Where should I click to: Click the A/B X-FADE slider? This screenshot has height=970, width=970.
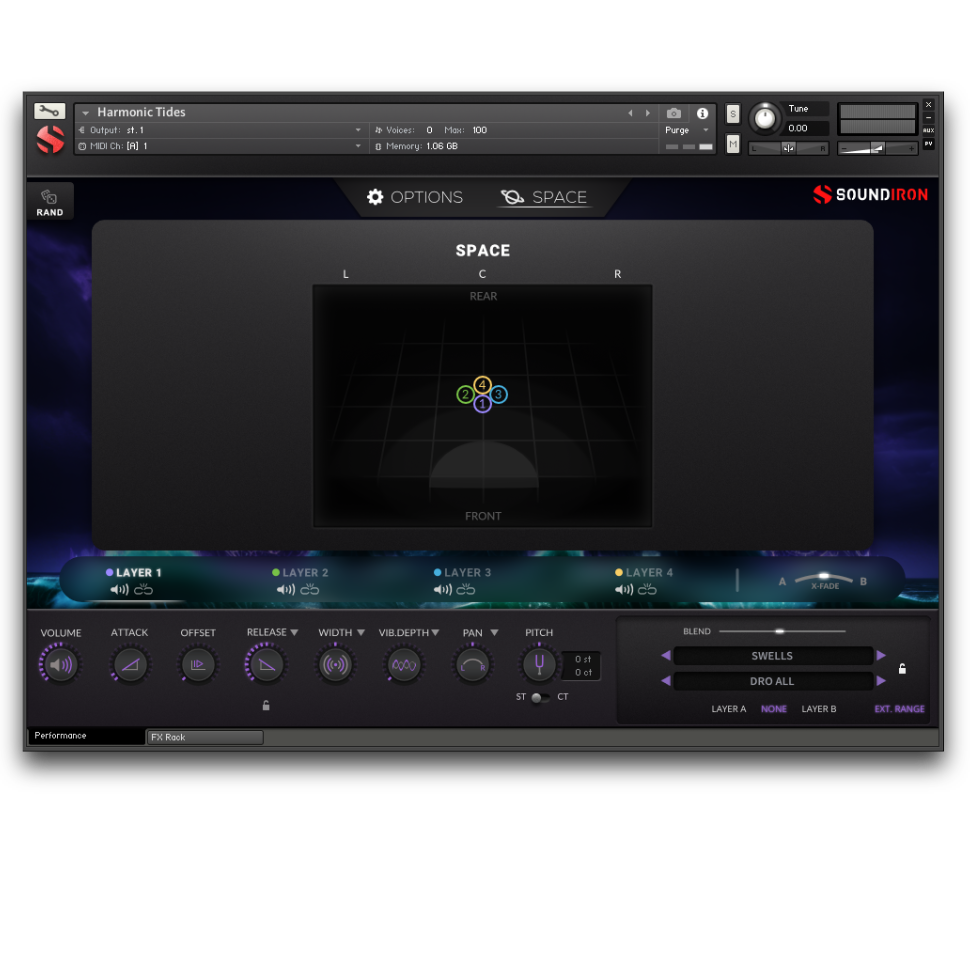pyautogui.click(x=823, y=578)
